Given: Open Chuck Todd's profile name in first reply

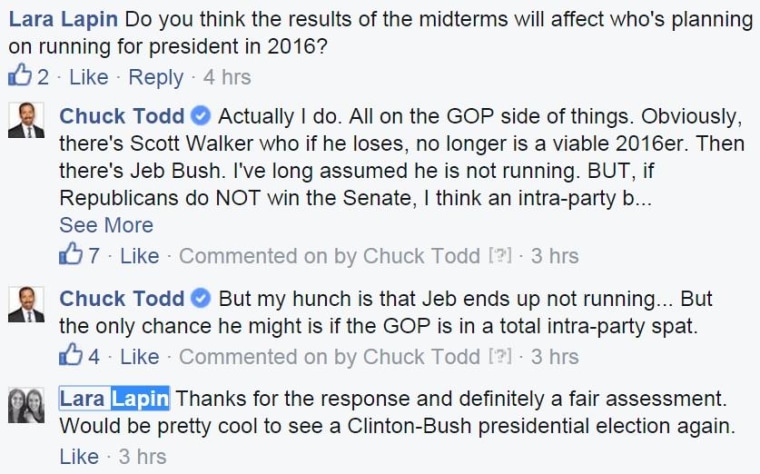Looking at the screenshot, I should [122, 116].
